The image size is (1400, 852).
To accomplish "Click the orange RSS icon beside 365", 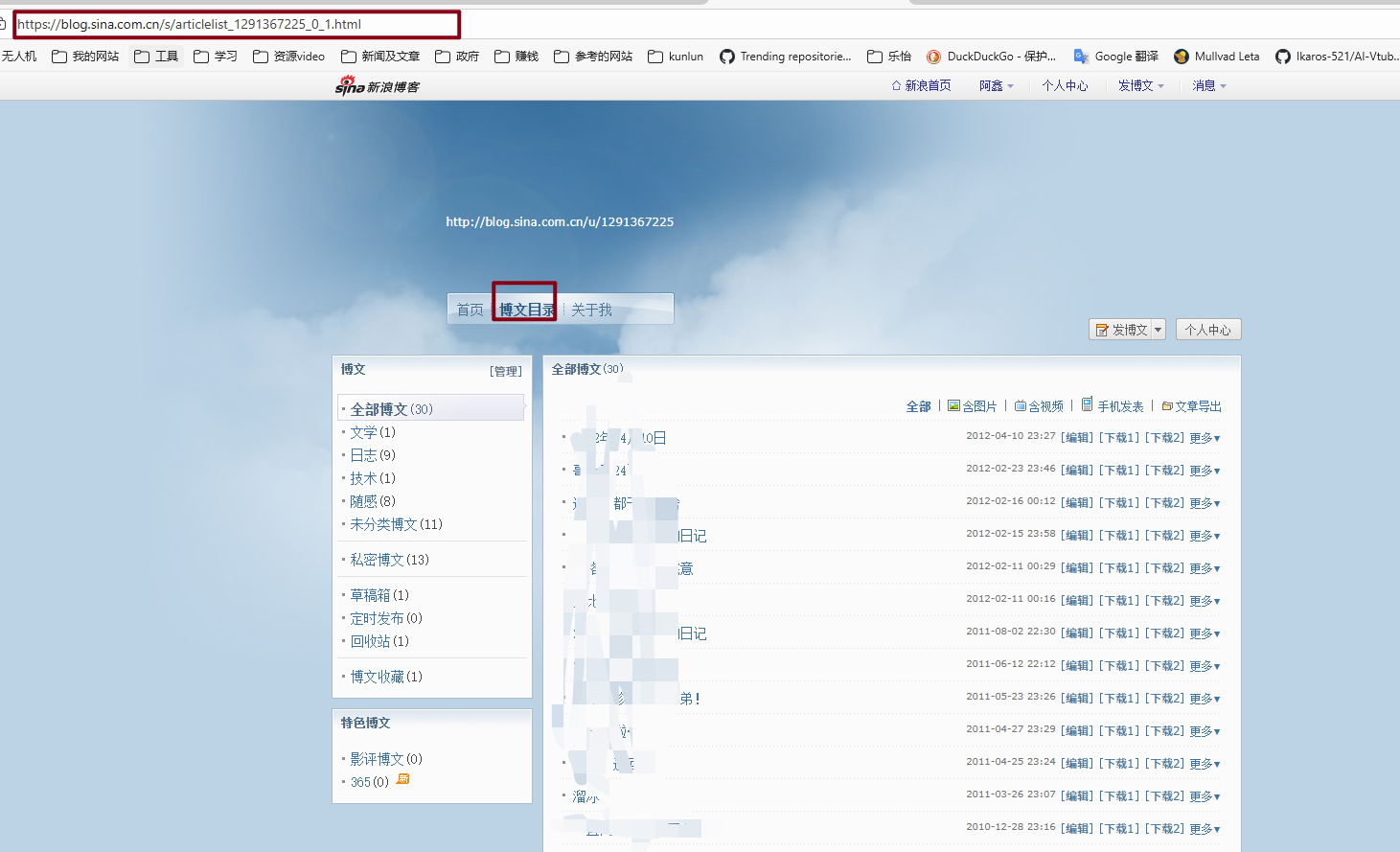I will tap(403, 779).
